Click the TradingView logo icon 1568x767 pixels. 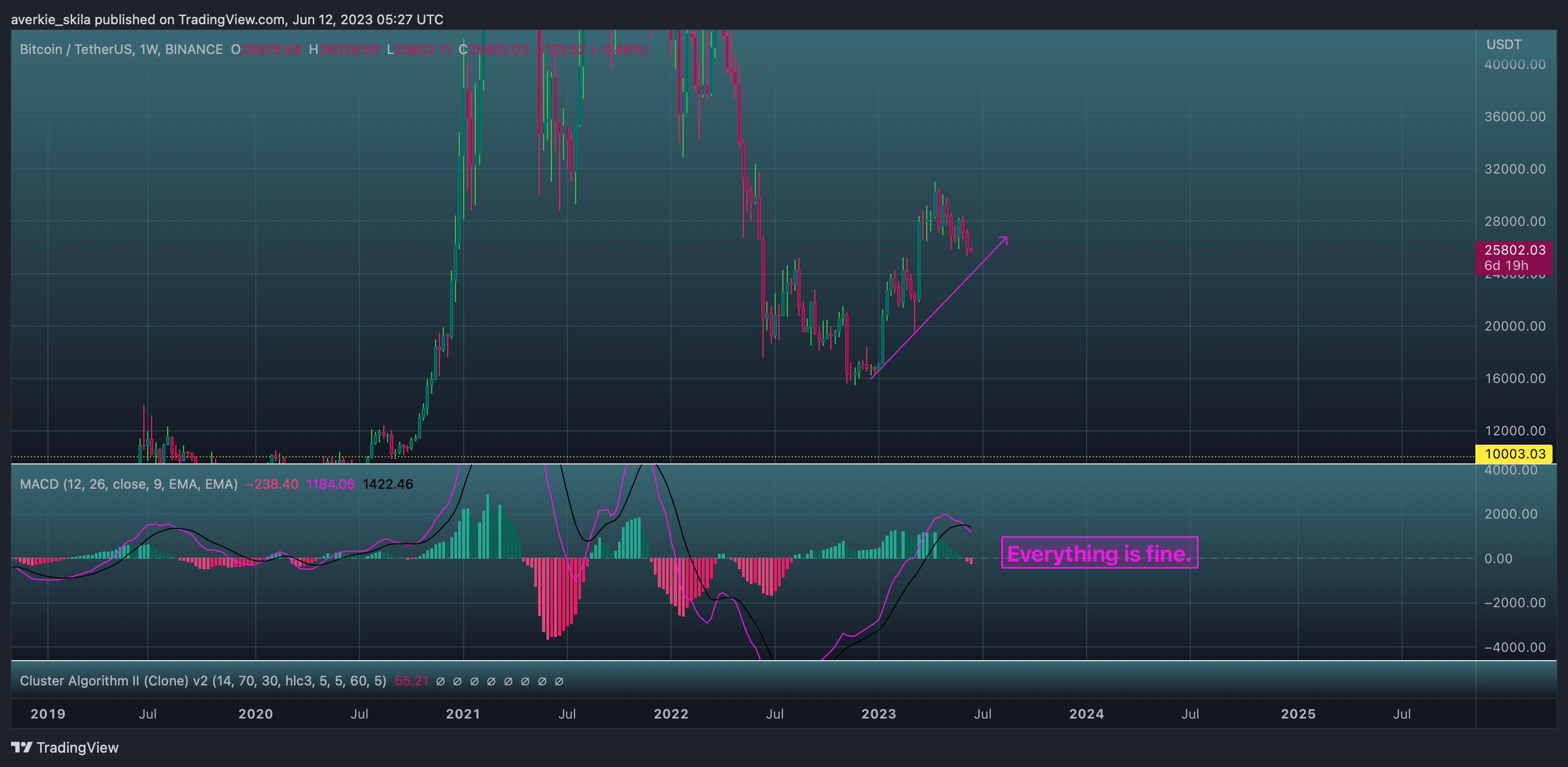pyautogui.click(x=22, y=747)
